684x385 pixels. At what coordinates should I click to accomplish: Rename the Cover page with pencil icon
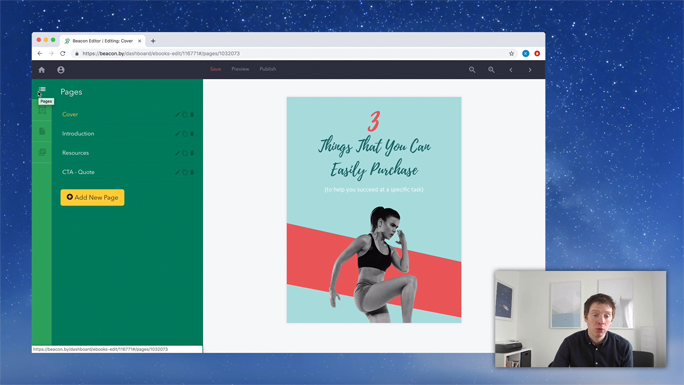tap(177, 115)
